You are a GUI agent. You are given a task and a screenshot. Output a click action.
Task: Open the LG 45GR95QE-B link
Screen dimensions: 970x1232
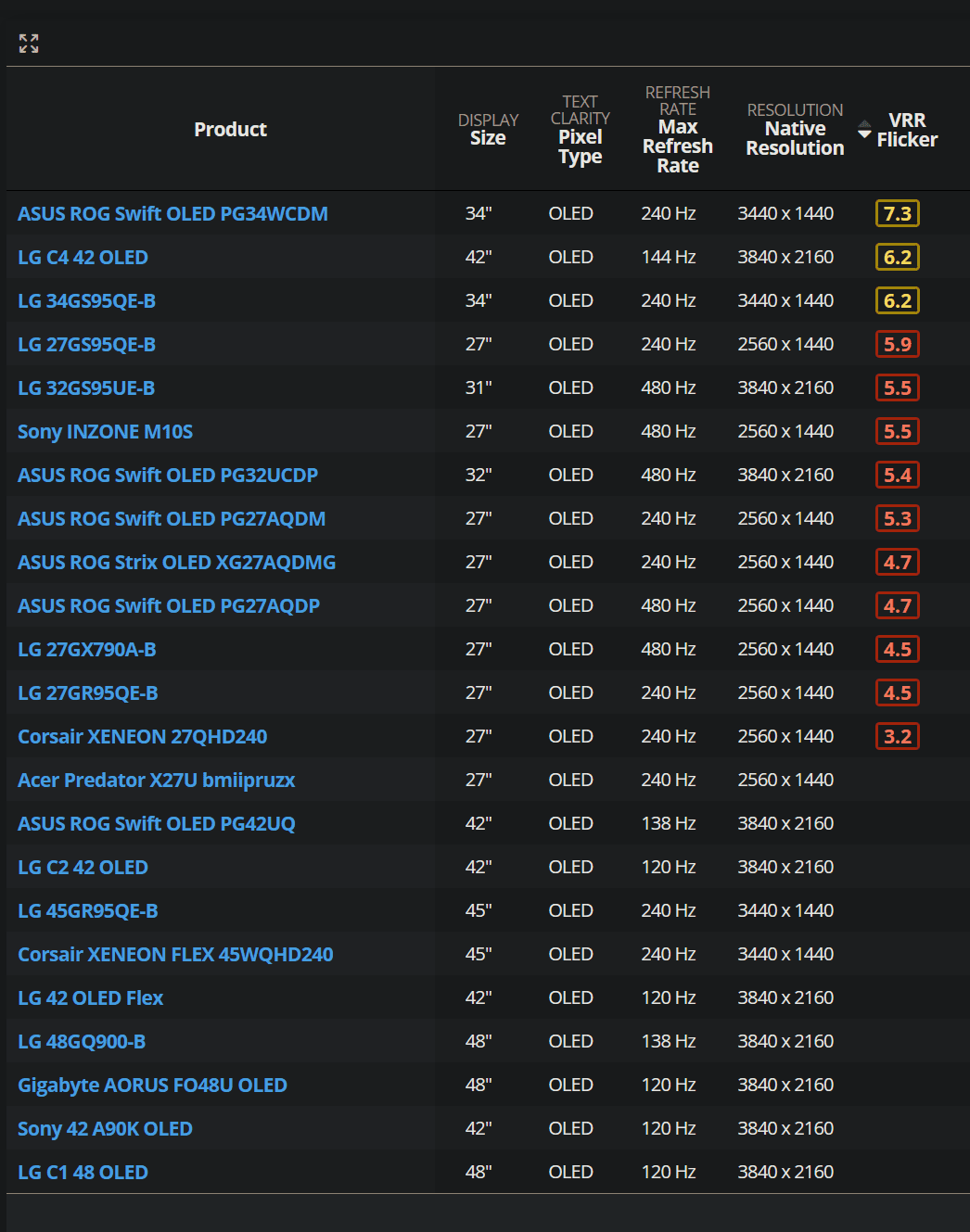pyautogui.click(x=87, y=911)
